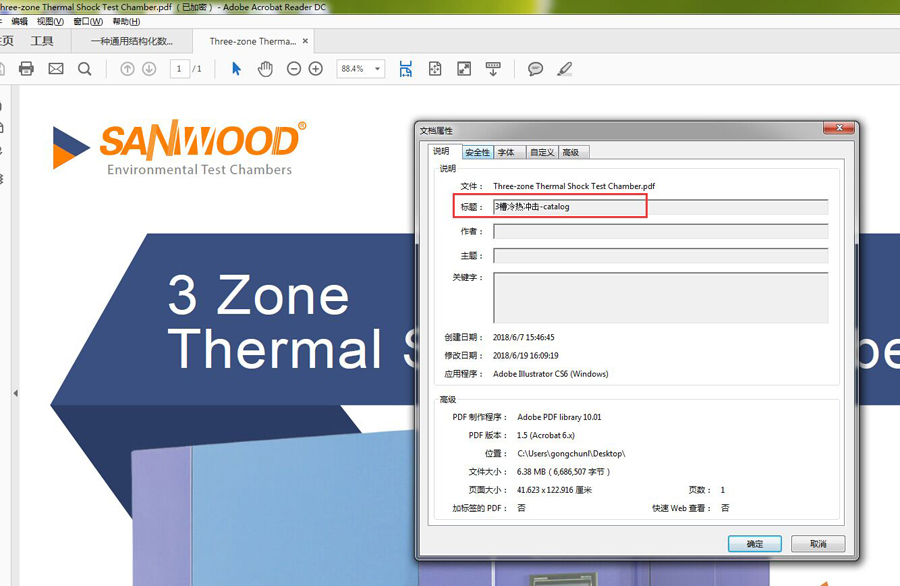Image resolution: width=900 pixels, height=586 pixels.
Task: Click the comment speech bubble icon
Action: click(536, 69)
